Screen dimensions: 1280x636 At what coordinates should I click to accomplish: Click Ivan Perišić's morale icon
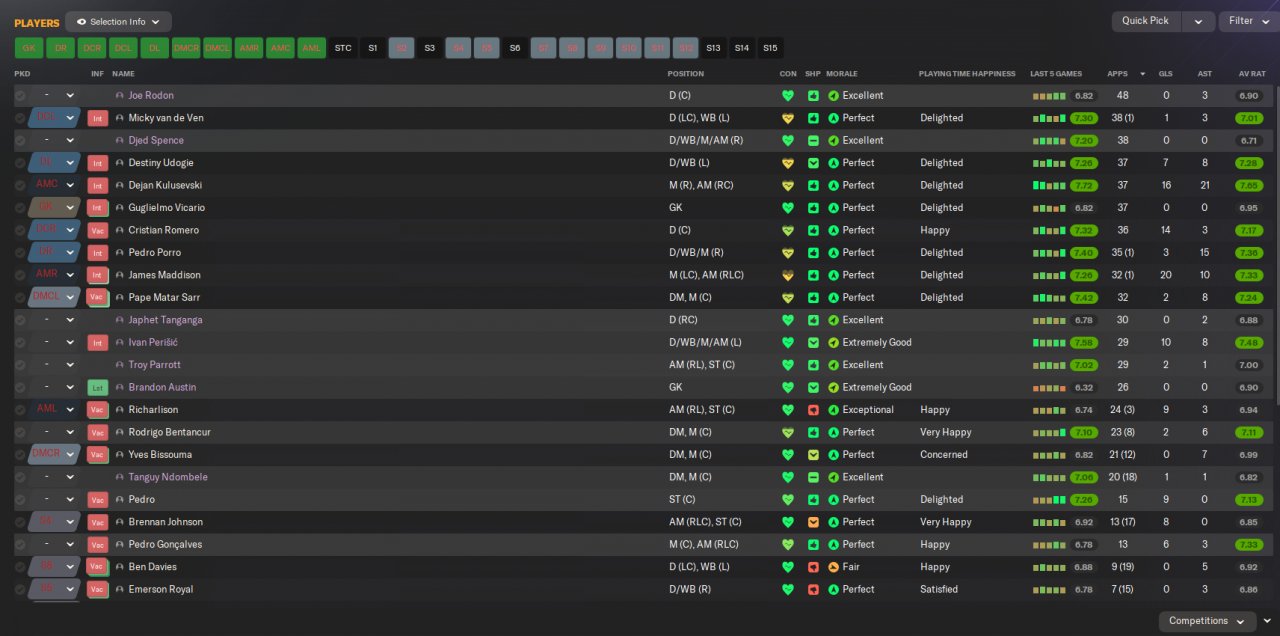coord(834,342)
